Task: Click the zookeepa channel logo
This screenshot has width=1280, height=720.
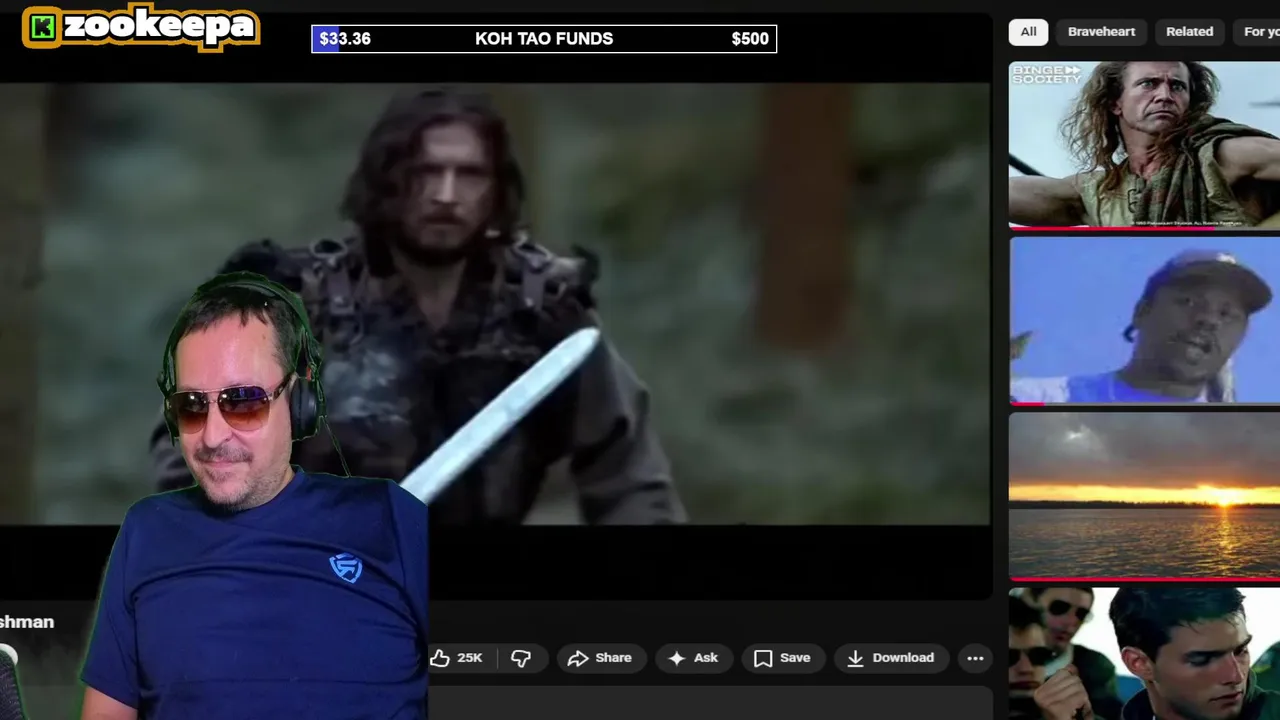Action: (141, 27)
